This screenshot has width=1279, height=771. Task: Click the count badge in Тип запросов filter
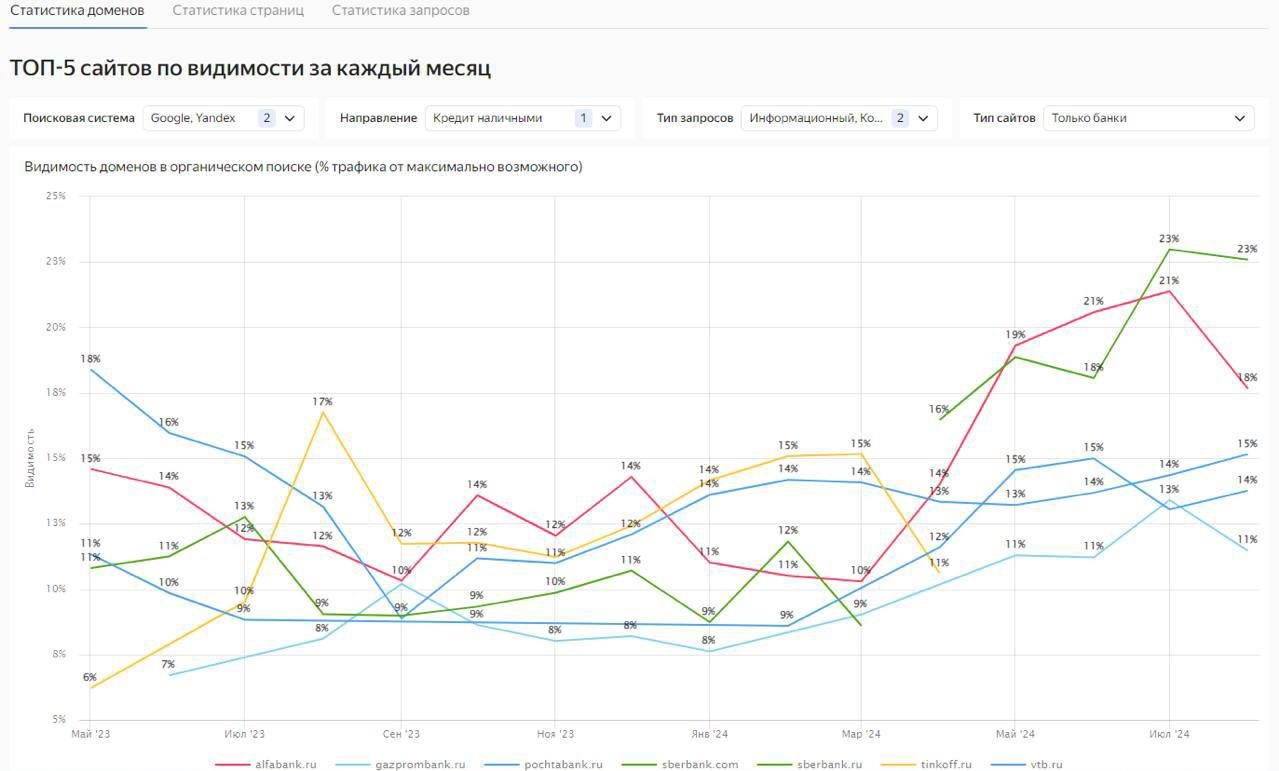click(x=899, y=118)
